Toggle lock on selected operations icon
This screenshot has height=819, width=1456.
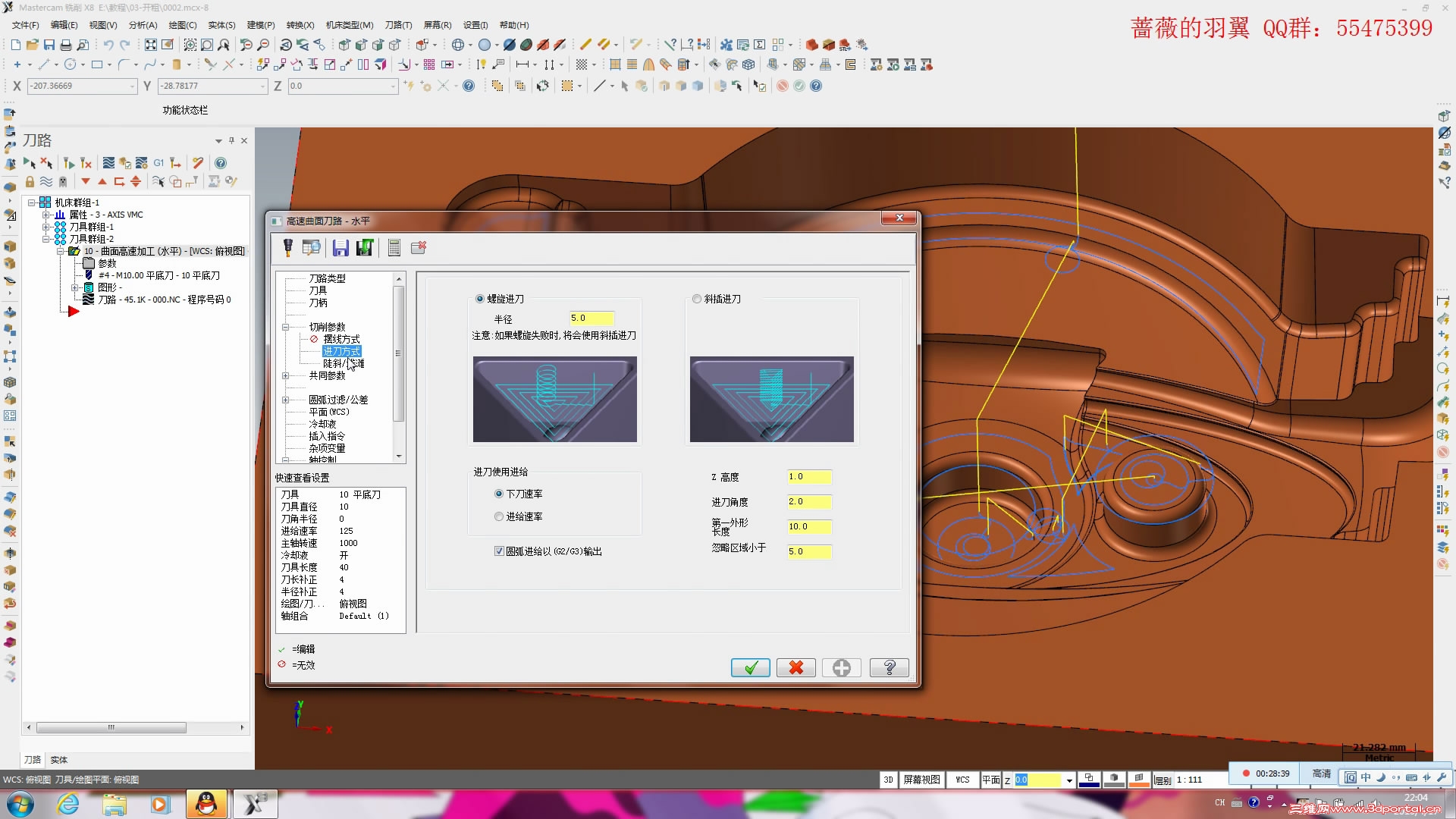click(x=30, y=181)
